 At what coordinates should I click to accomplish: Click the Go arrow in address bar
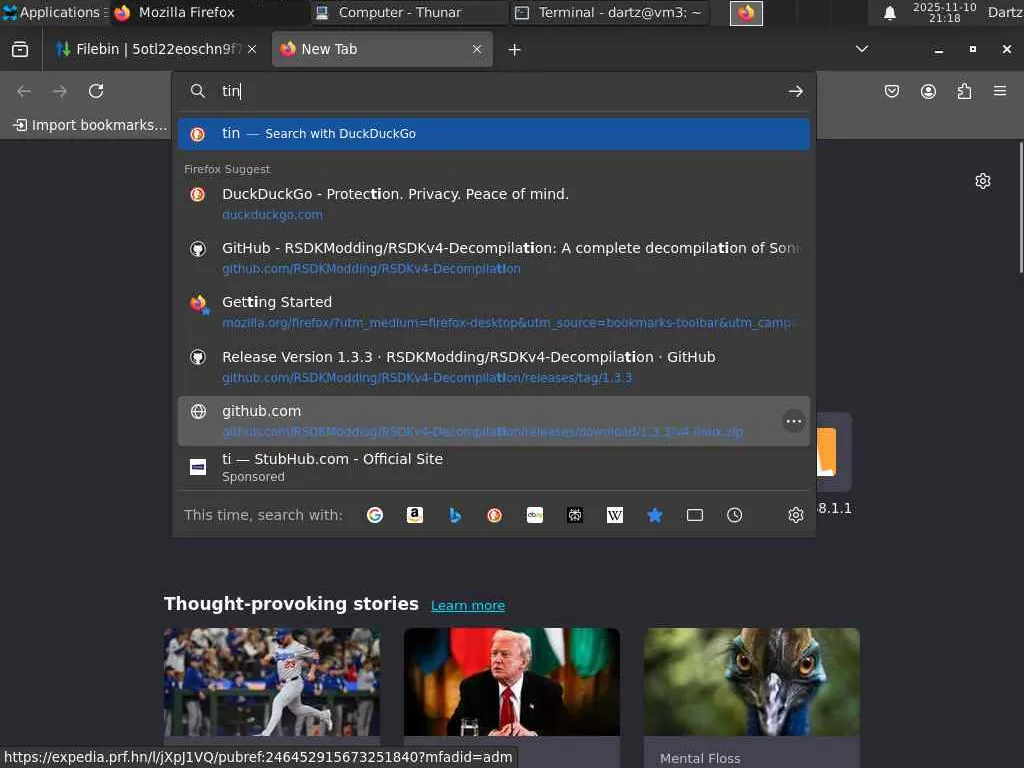pos(795,91)
